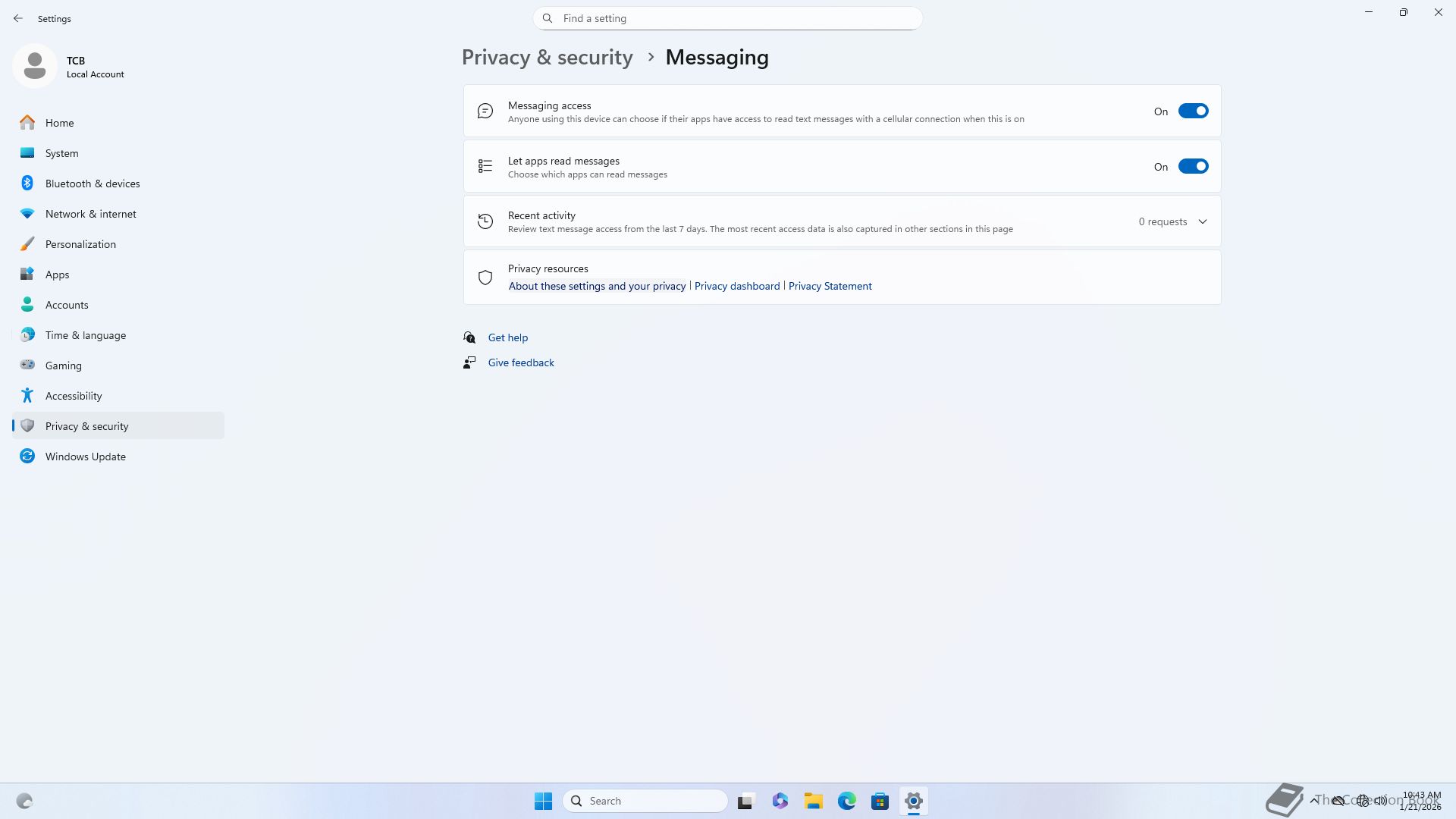Disable the Let apps read messages toggle
Viewport: 1456px width, 819px height.
coord(1192,167)
